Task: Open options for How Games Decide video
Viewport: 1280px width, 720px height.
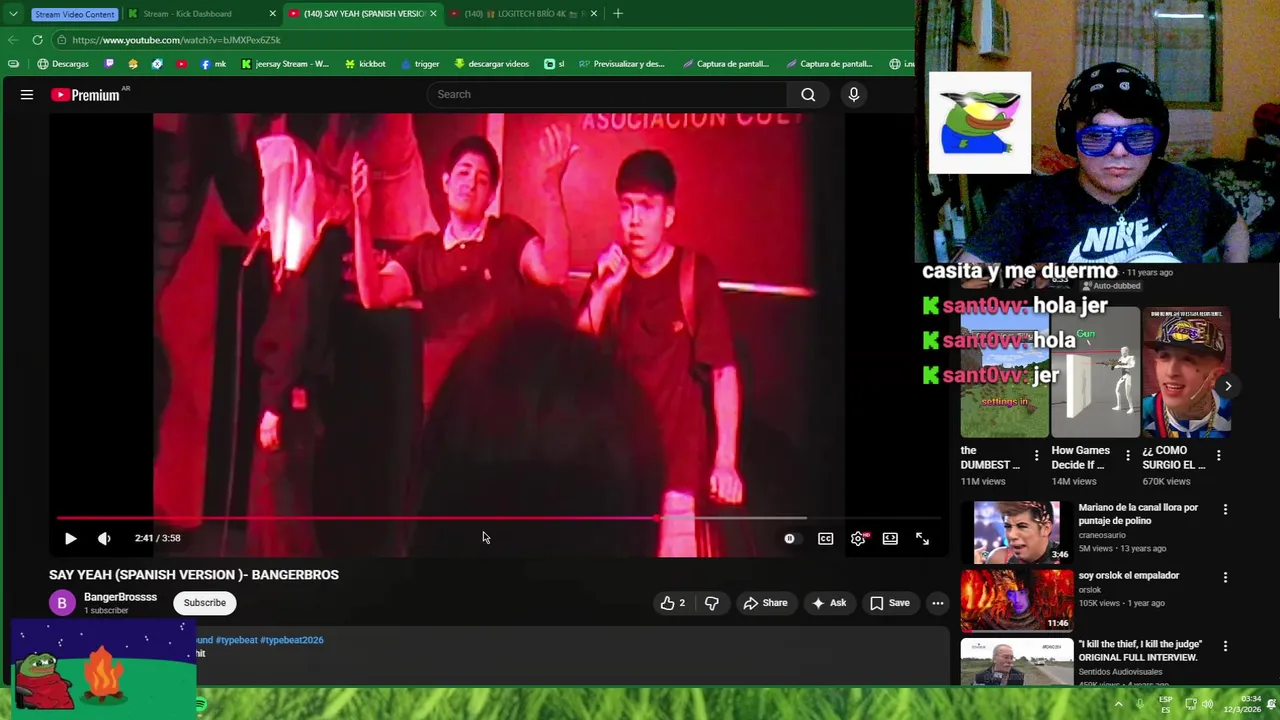Action: (x=1128, y=456)
